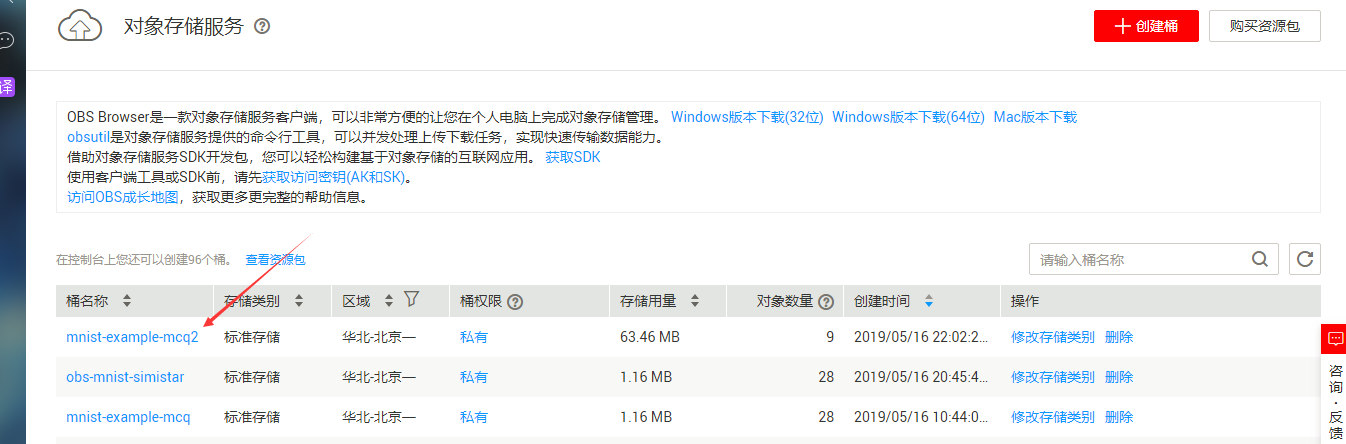This screenshot has height=444, width=1346.
Task: Select 2019/05/16 22:02 creation time cell
Action: coord(921,337)
